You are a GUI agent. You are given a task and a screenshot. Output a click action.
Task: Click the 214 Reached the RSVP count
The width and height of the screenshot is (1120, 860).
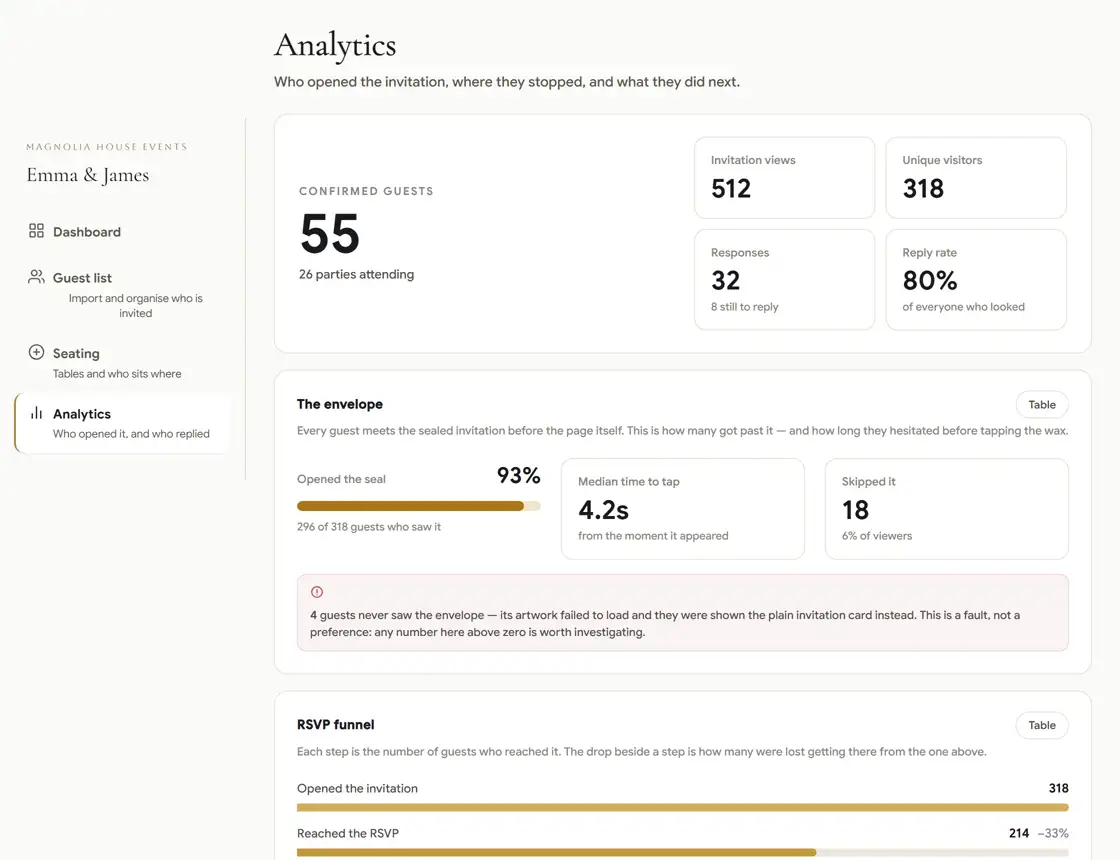click(x=1019, y=833)
